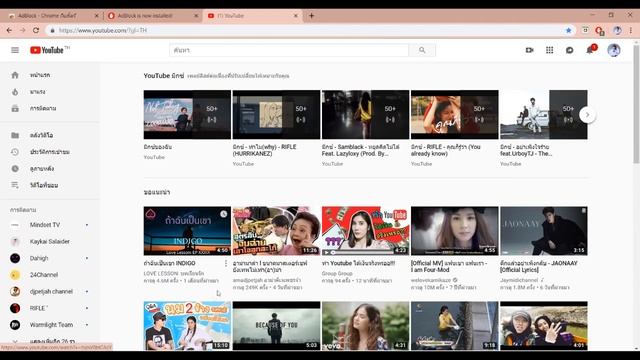Image resolution: width=640 pixels, height=360 pixels.
Task: Open the new tab plus button
Action: 311,16
